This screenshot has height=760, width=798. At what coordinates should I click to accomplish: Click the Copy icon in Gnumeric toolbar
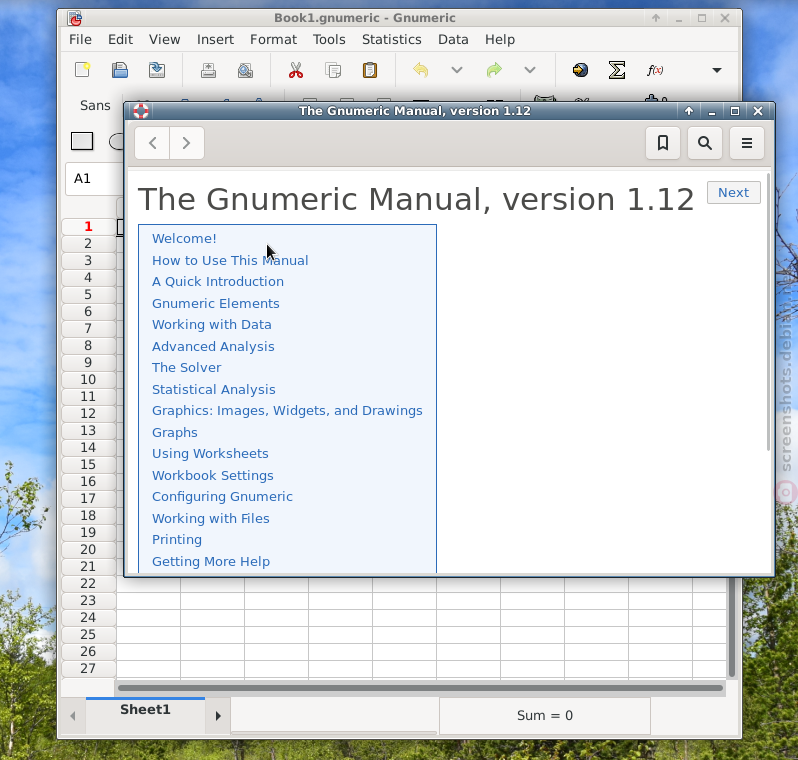pyautogui.click(x=333, y=70)
